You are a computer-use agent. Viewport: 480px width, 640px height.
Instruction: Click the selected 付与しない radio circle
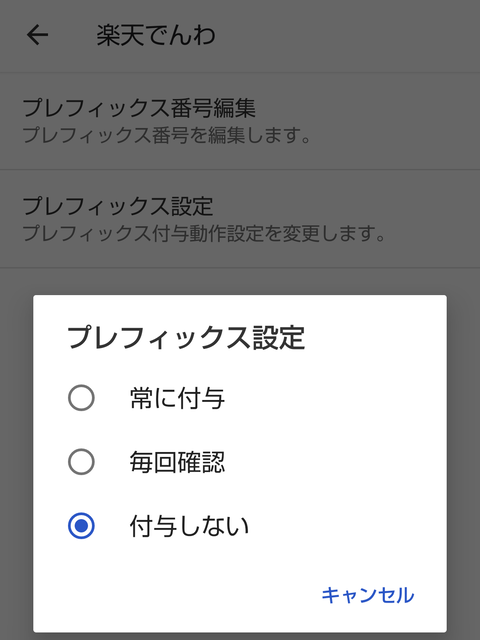coord(81,526)
